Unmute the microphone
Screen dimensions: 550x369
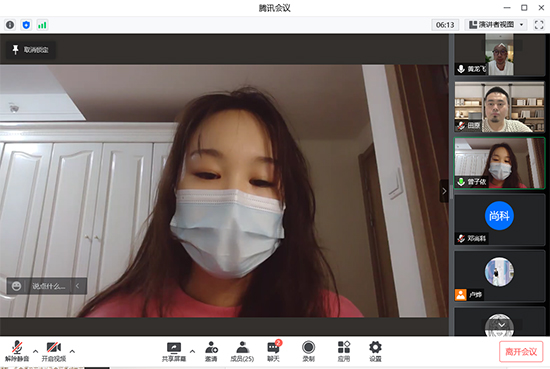(x=17, y=351)
